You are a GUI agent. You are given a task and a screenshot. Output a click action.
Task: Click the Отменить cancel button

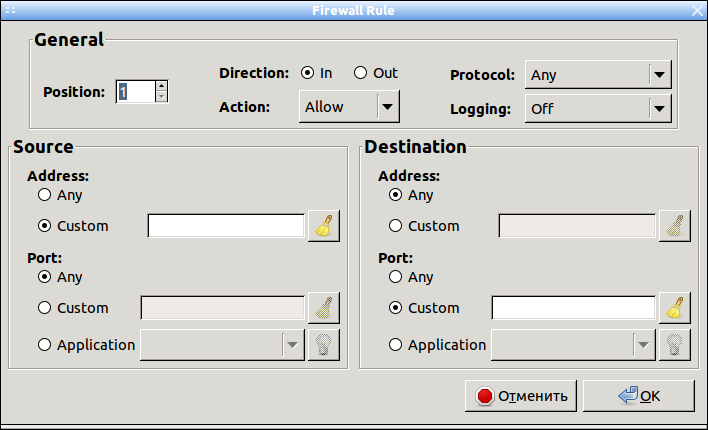[x=521, y=396]
